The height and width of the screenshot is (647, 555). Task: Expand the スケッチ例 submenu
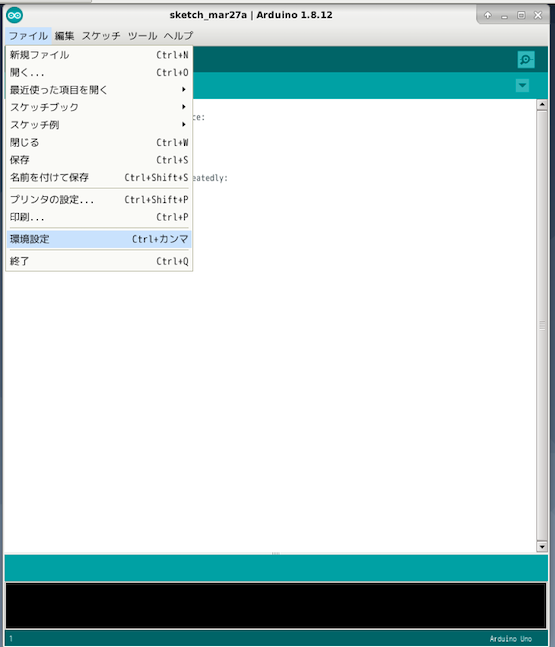pos(99,125)
